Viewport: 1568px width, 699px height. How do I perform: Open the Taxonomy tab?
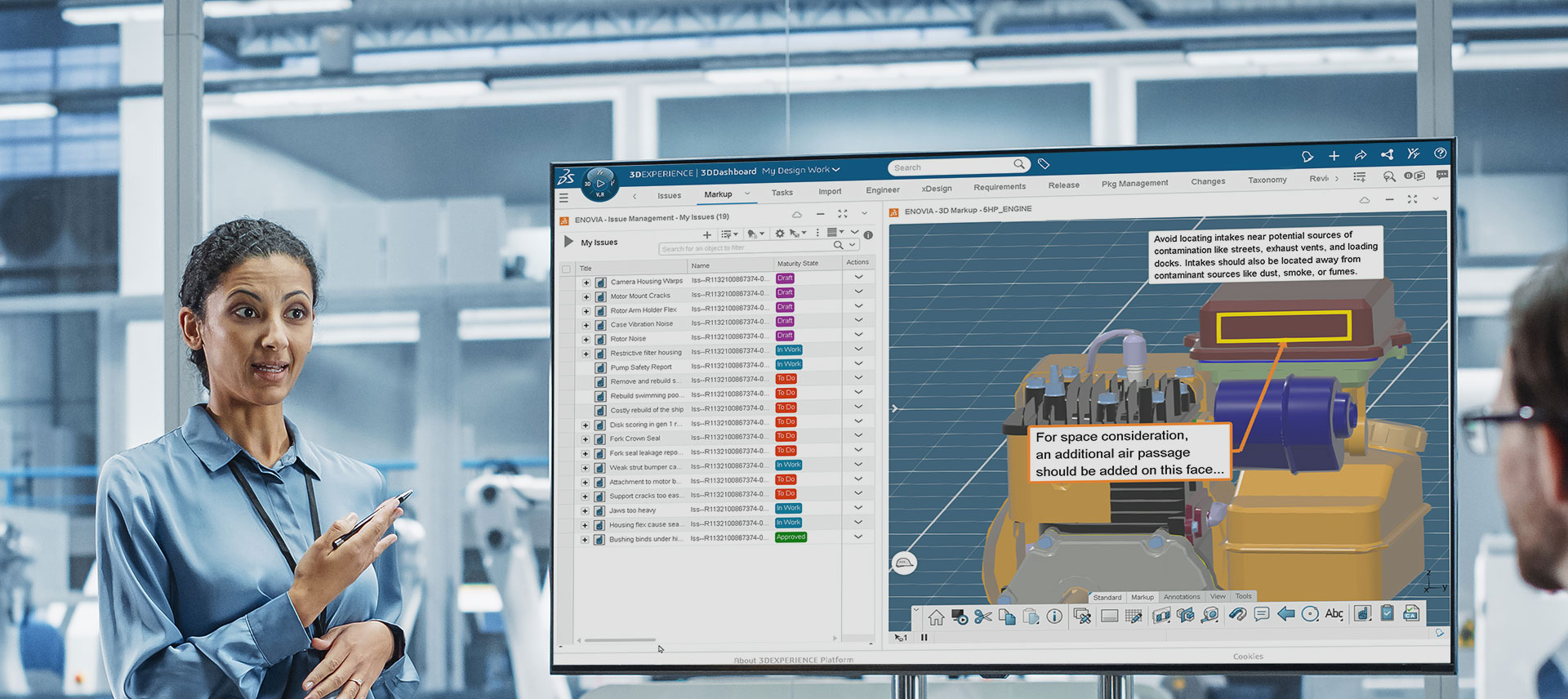pos(1267,180)
